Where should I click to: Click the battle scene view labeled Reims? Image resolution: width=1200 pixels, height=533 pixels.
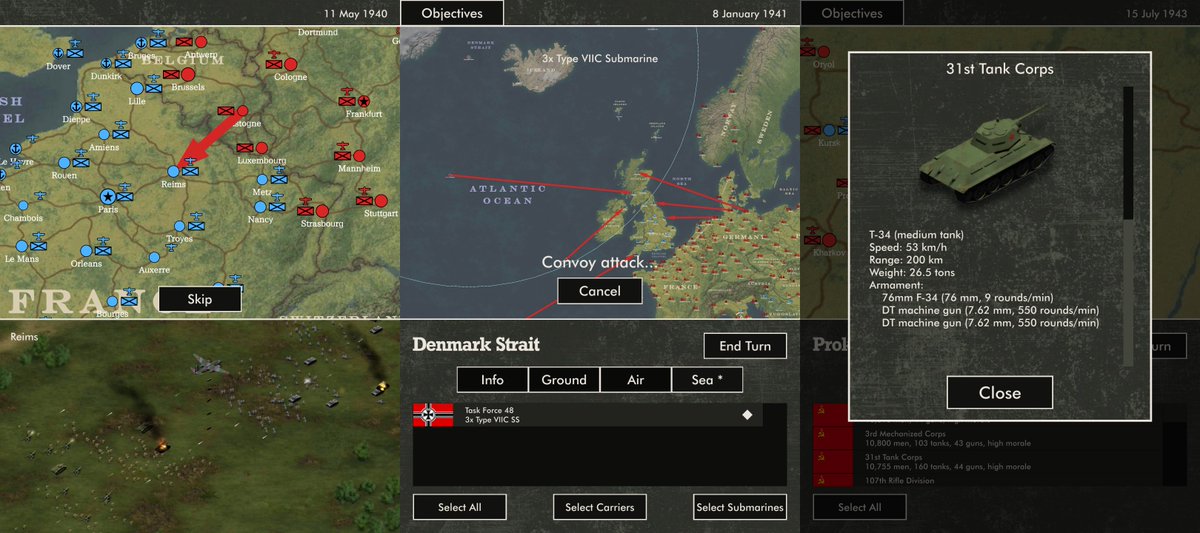tap(200, 427)
